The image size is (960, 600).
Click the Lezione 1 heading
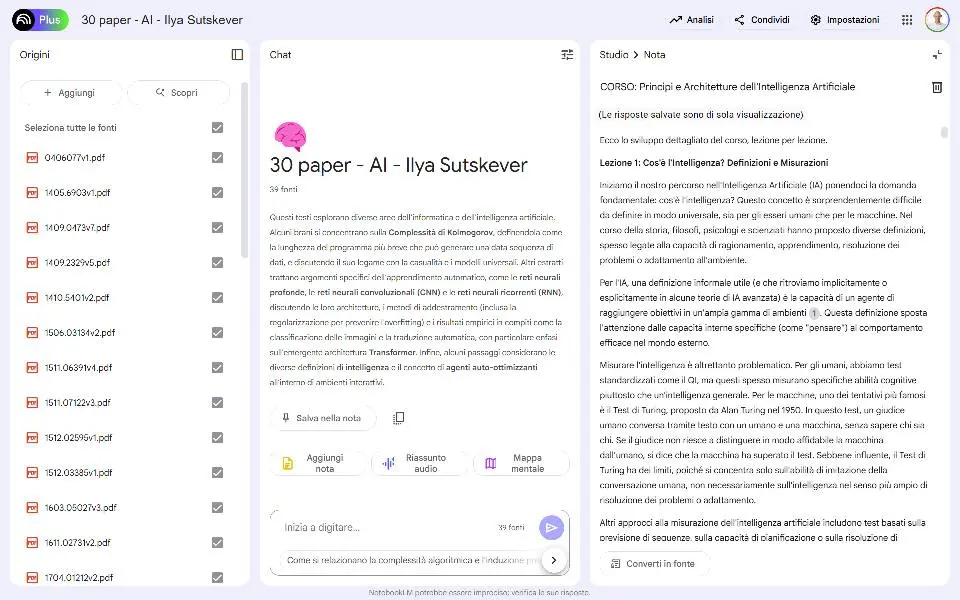(714, 163)
